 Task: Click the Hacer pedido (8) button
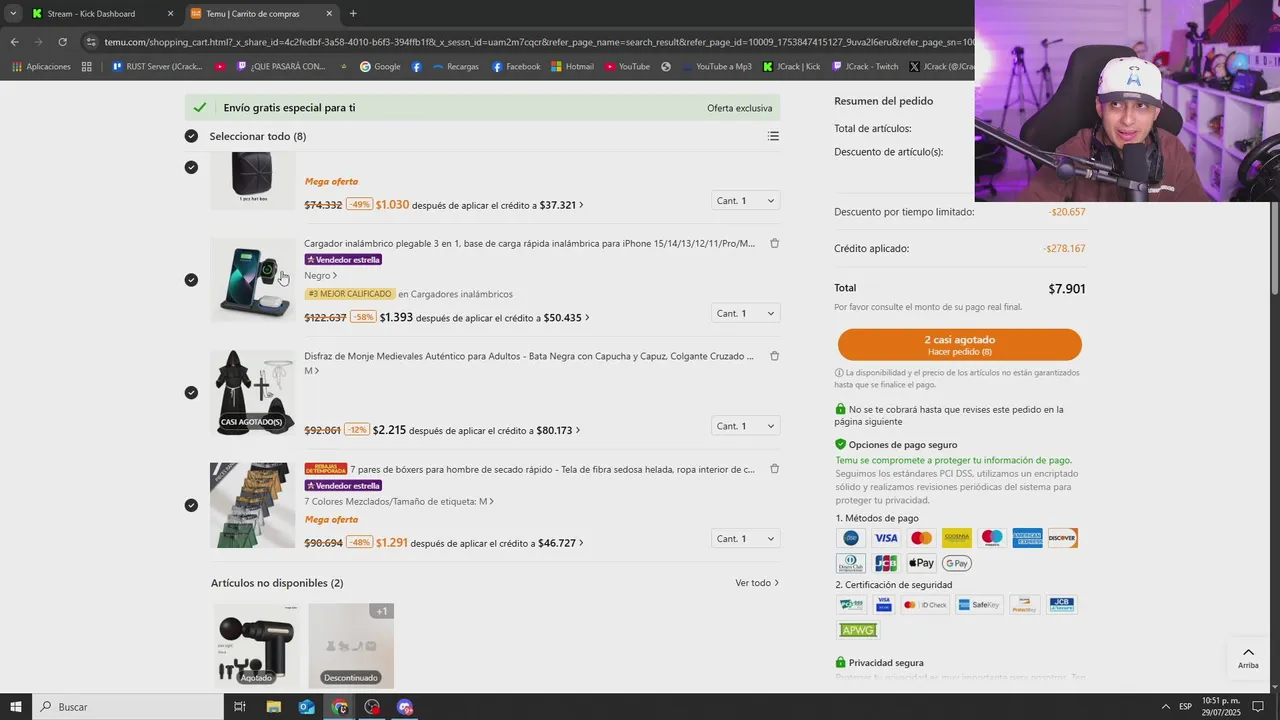pos(959,345)
